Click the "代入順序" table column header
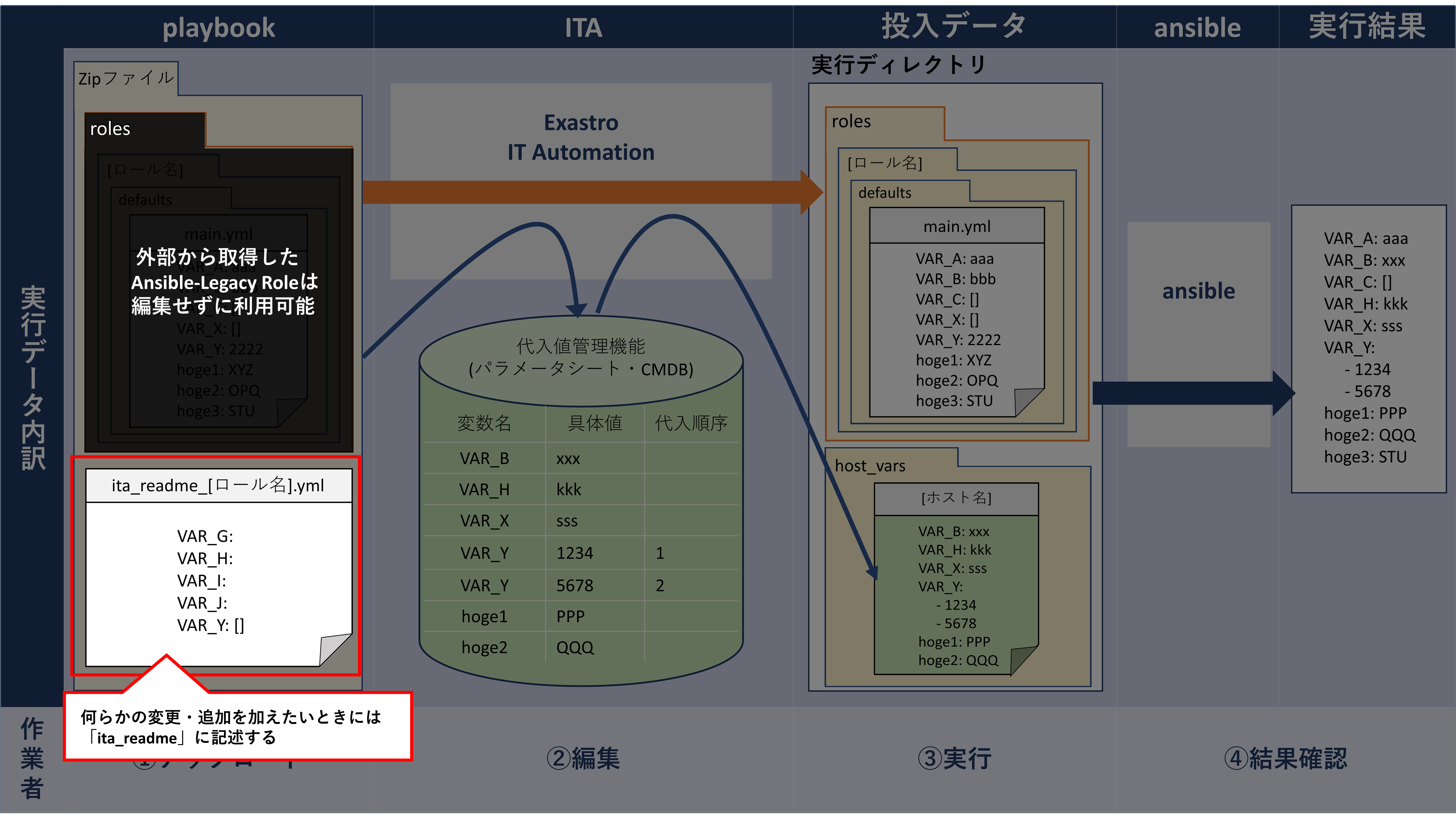1456x819 pixels. [x=691, y=423]
